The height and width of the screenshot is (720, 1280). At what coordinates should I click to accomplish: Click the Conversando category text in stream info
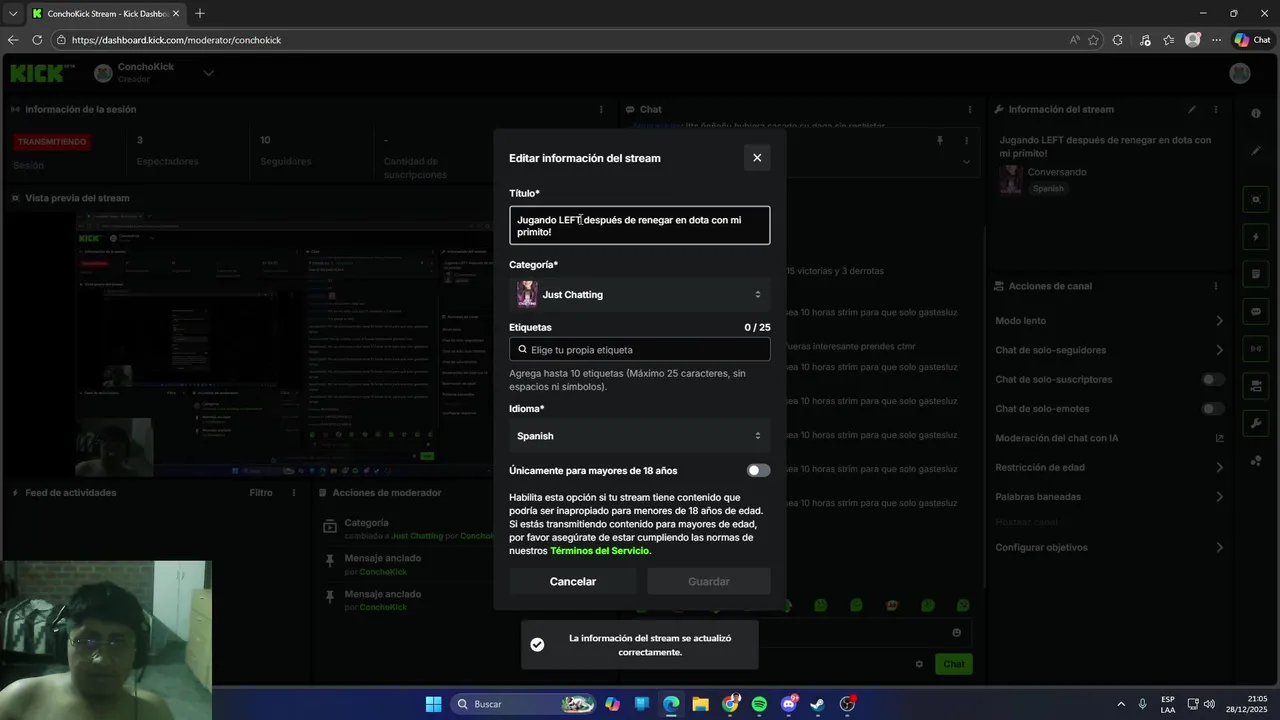1057,172
